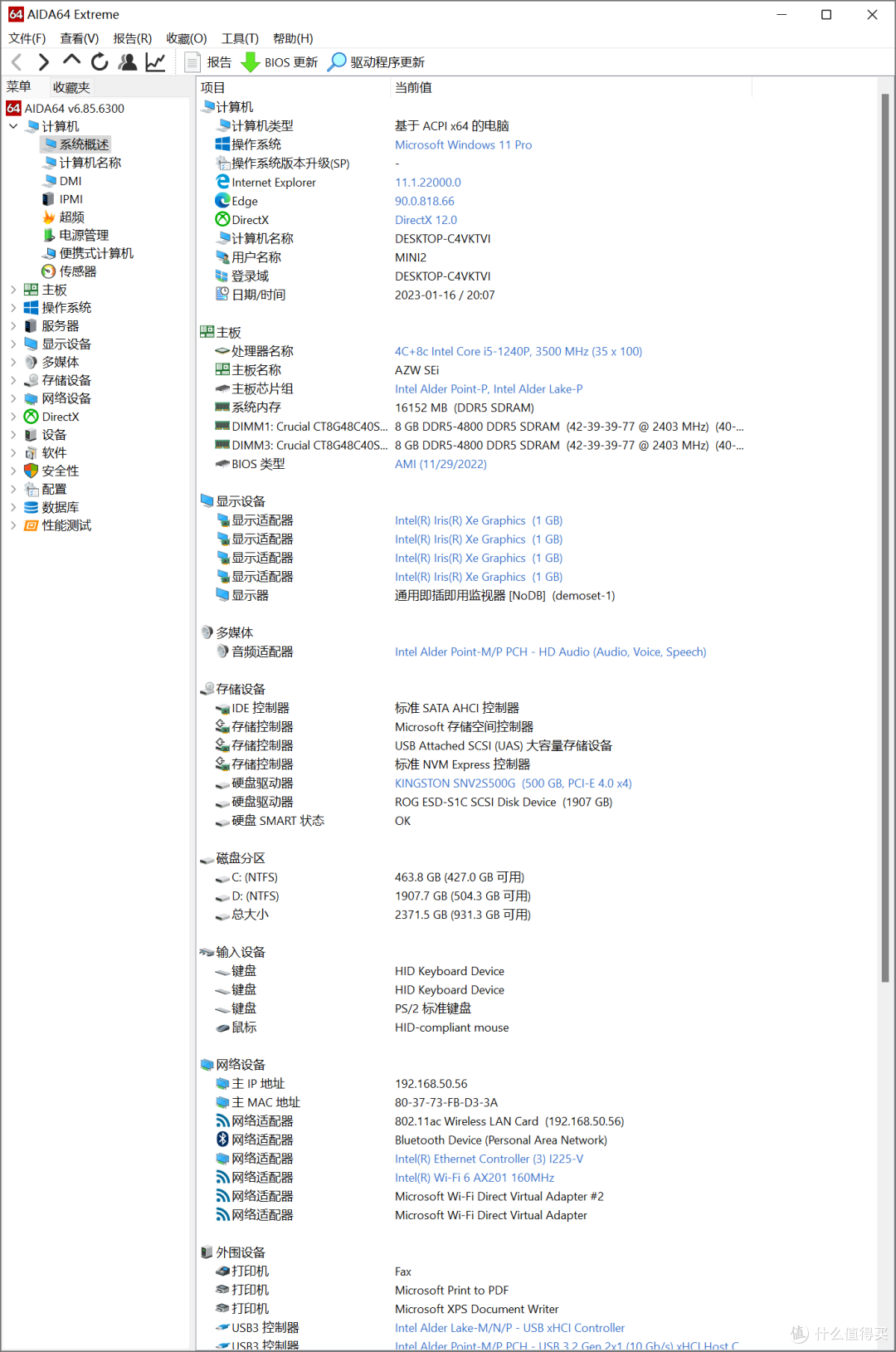896x1352 pixels.
Task: Click Intel Alder Lake-M/N/P USB xHCI Controller link
Action: click(x=509, y=1328)
